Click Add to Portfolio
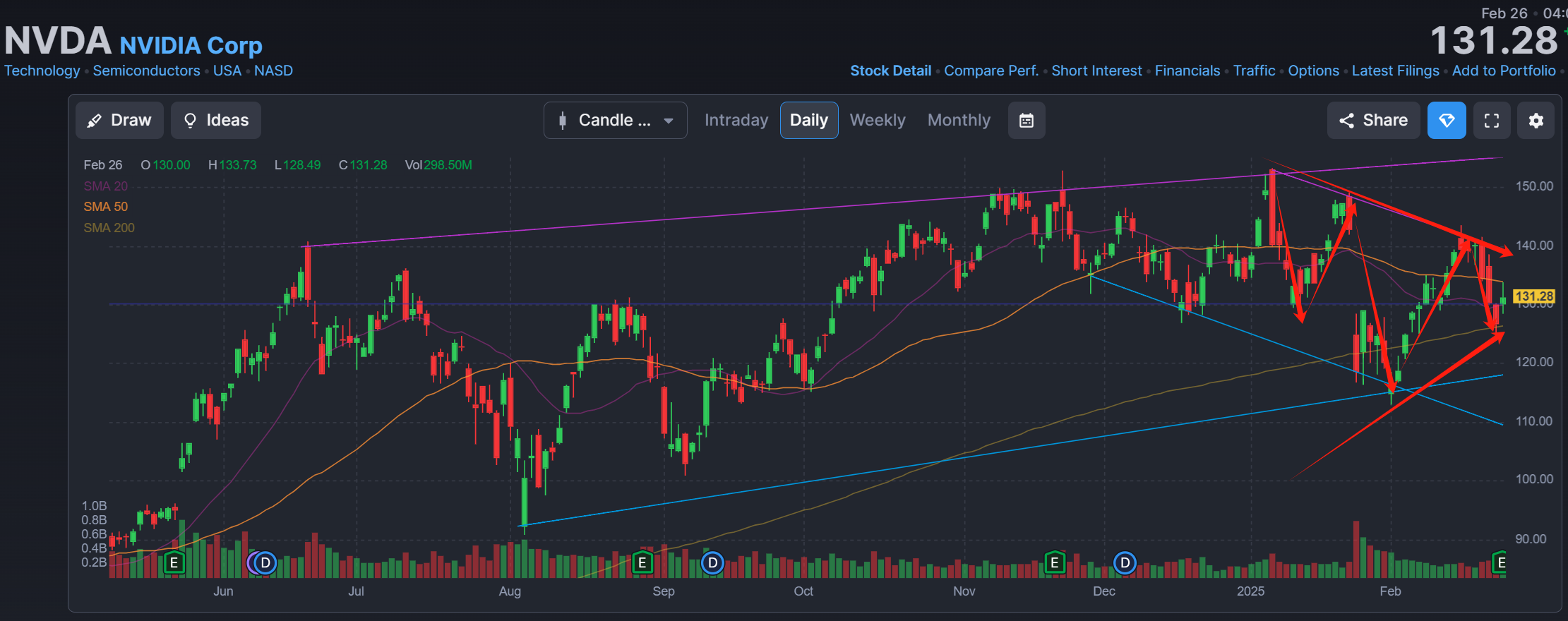 (x=1504, y=71)
